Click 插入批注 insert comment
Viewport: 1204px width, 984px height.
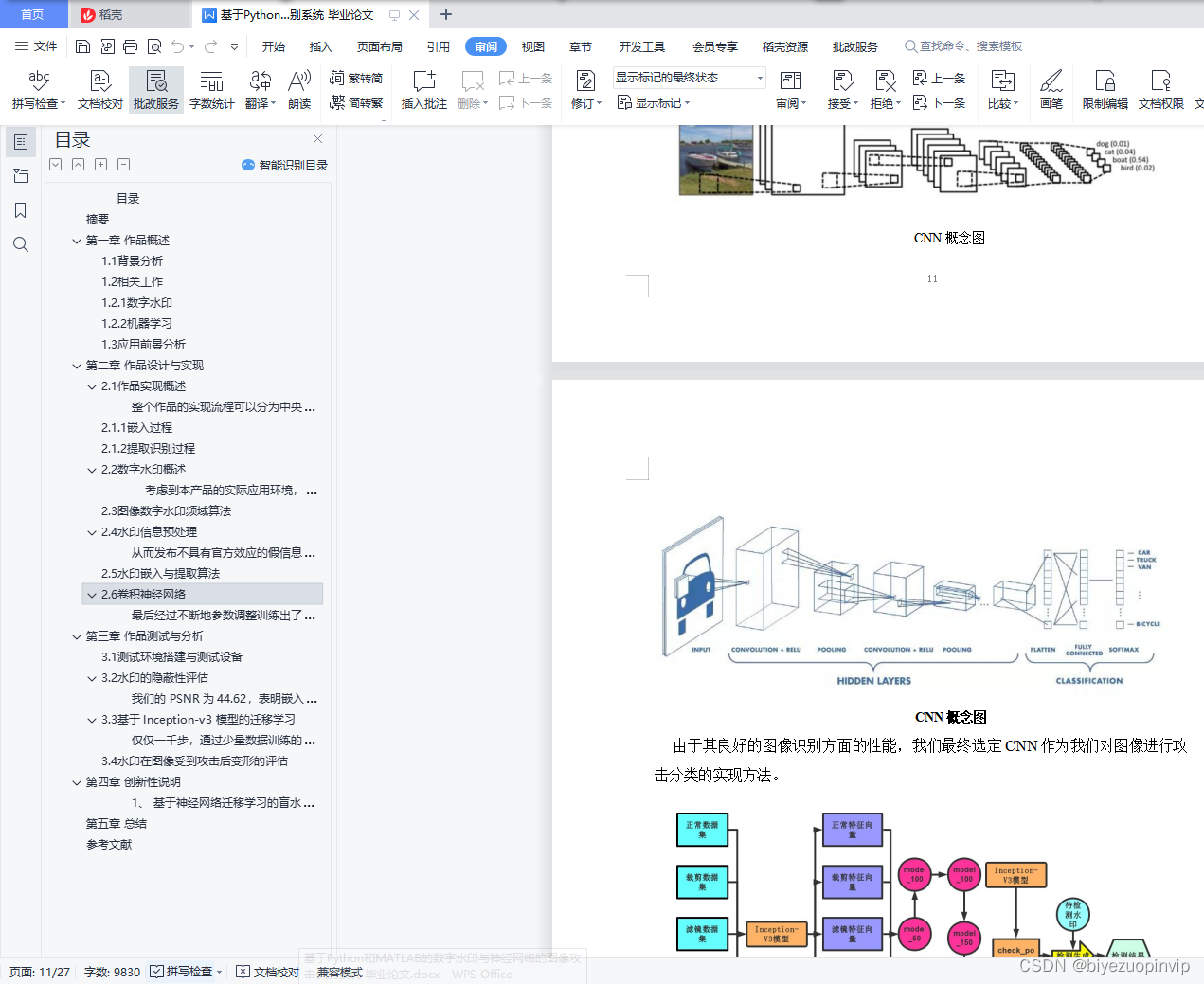423,90
